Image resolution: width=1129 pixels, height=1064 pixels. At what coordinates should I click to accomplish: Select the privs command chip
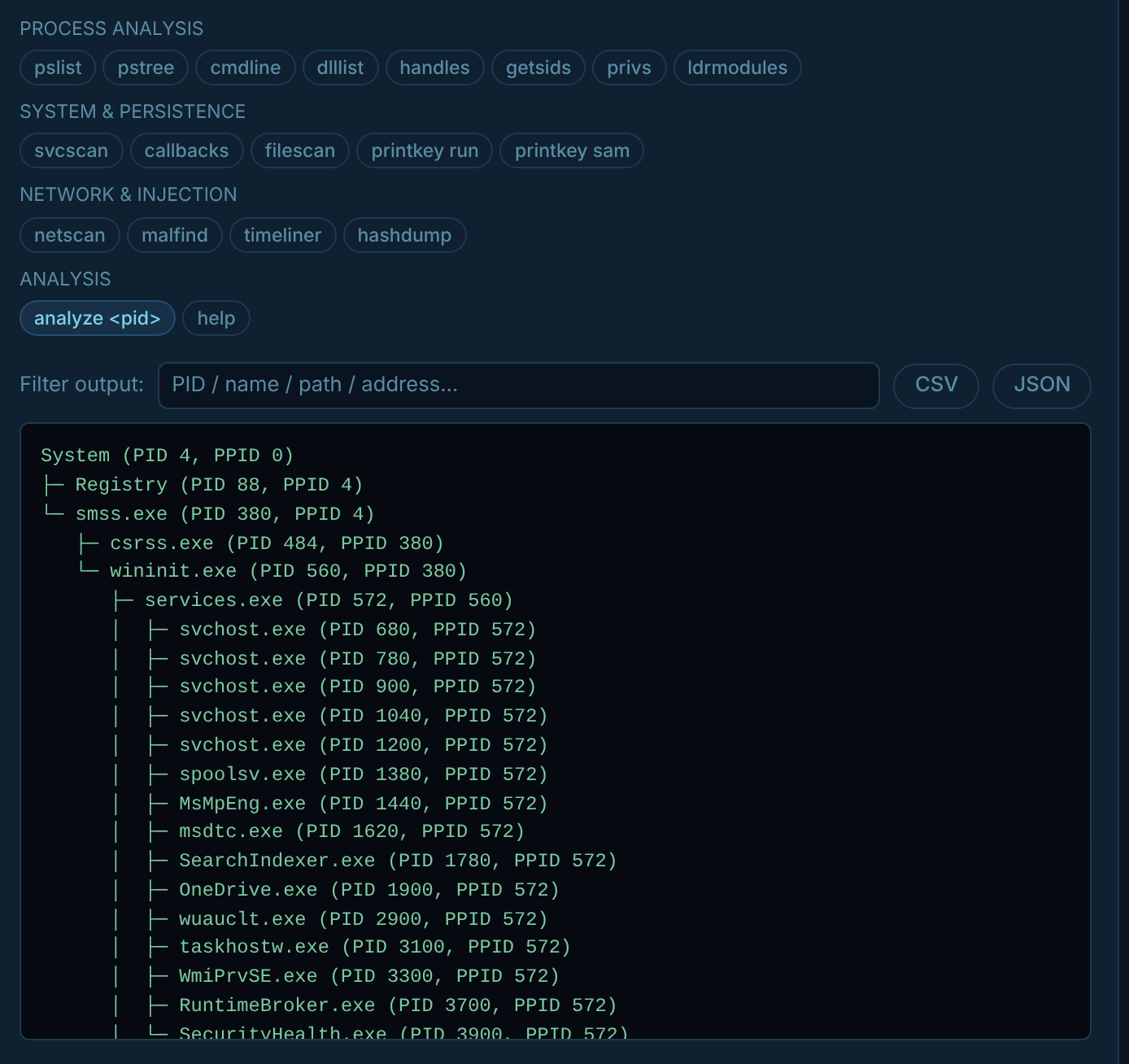click(629, 68)
